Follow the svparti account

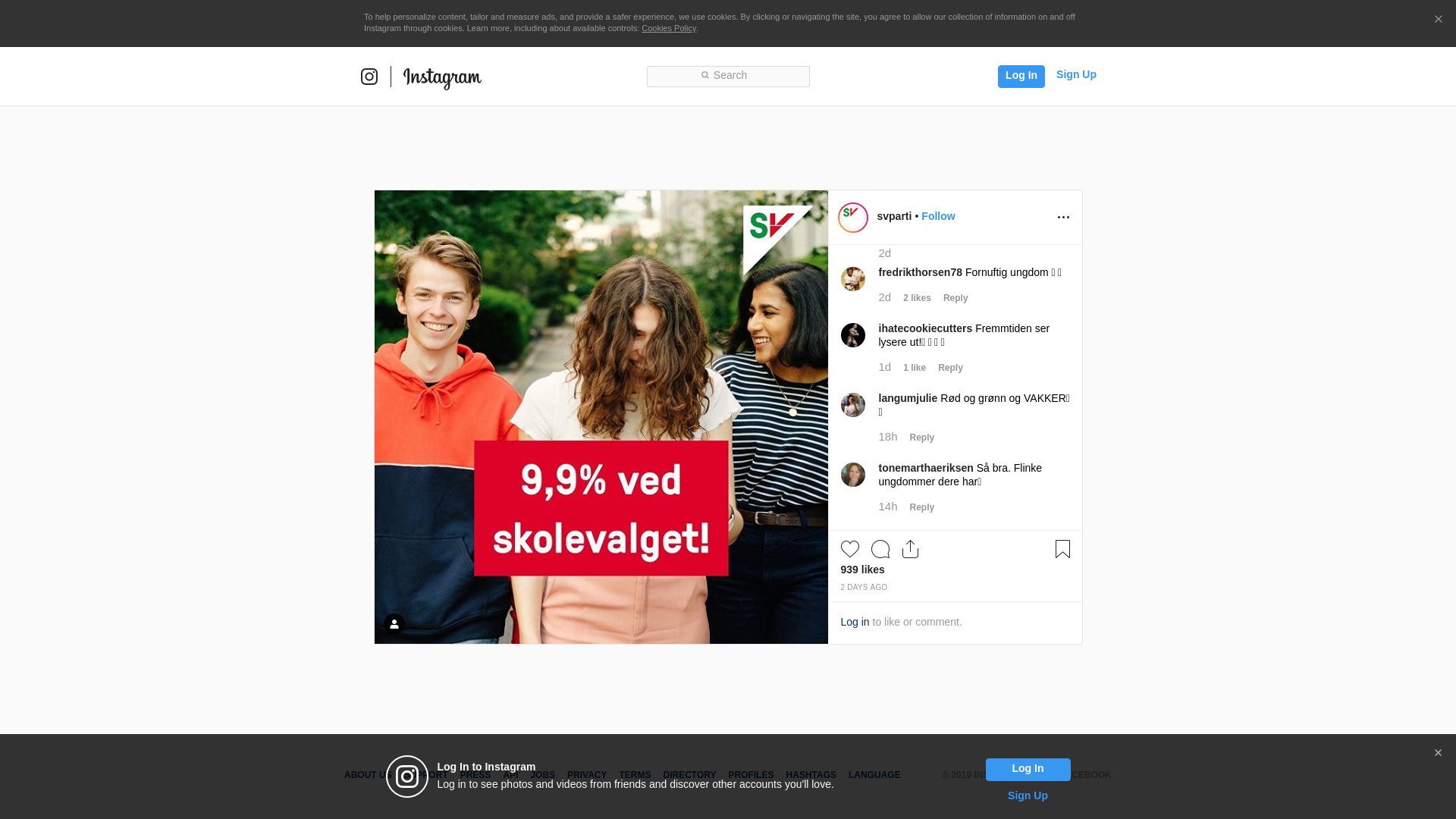click(938, 216)
